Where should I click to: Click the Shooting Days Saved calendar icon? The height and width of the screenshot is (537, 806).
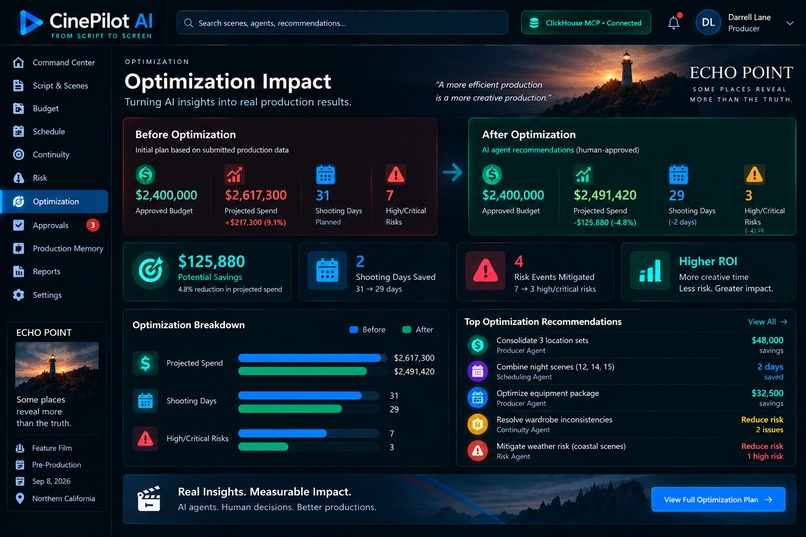pyautogui.click(x=327, y=270)
